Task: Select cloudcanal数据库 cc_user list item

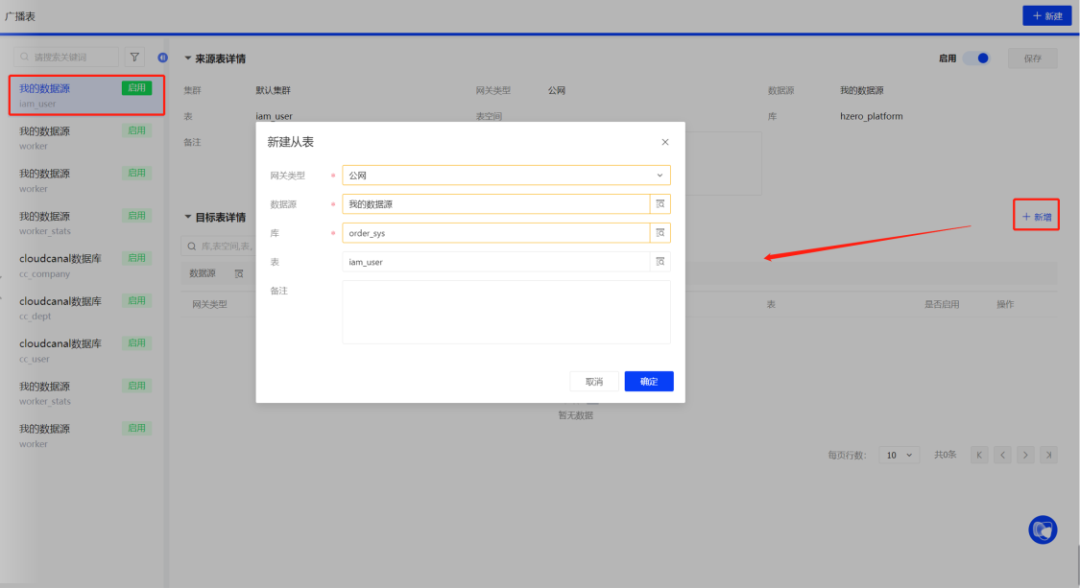Action: [x=86, y=350]
